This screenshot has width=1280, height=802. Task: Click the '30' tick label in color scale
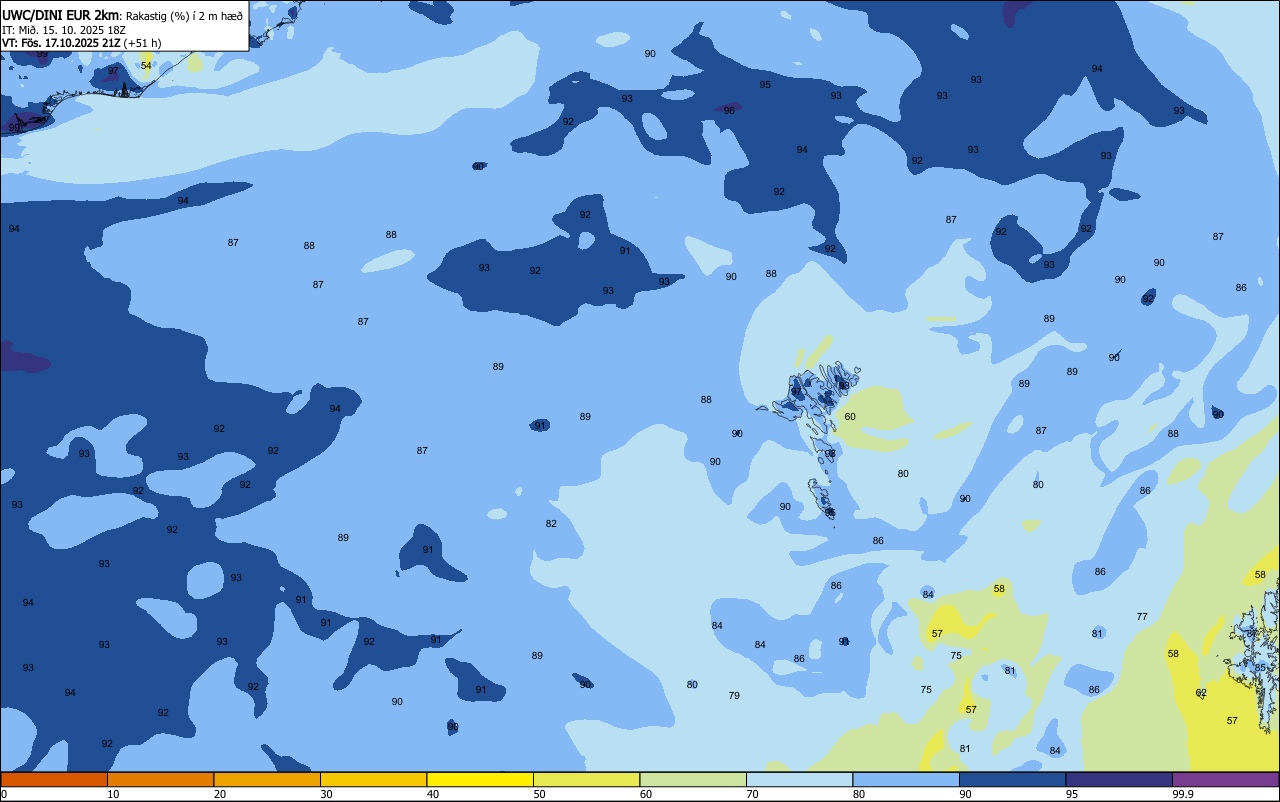coord(326,794)
